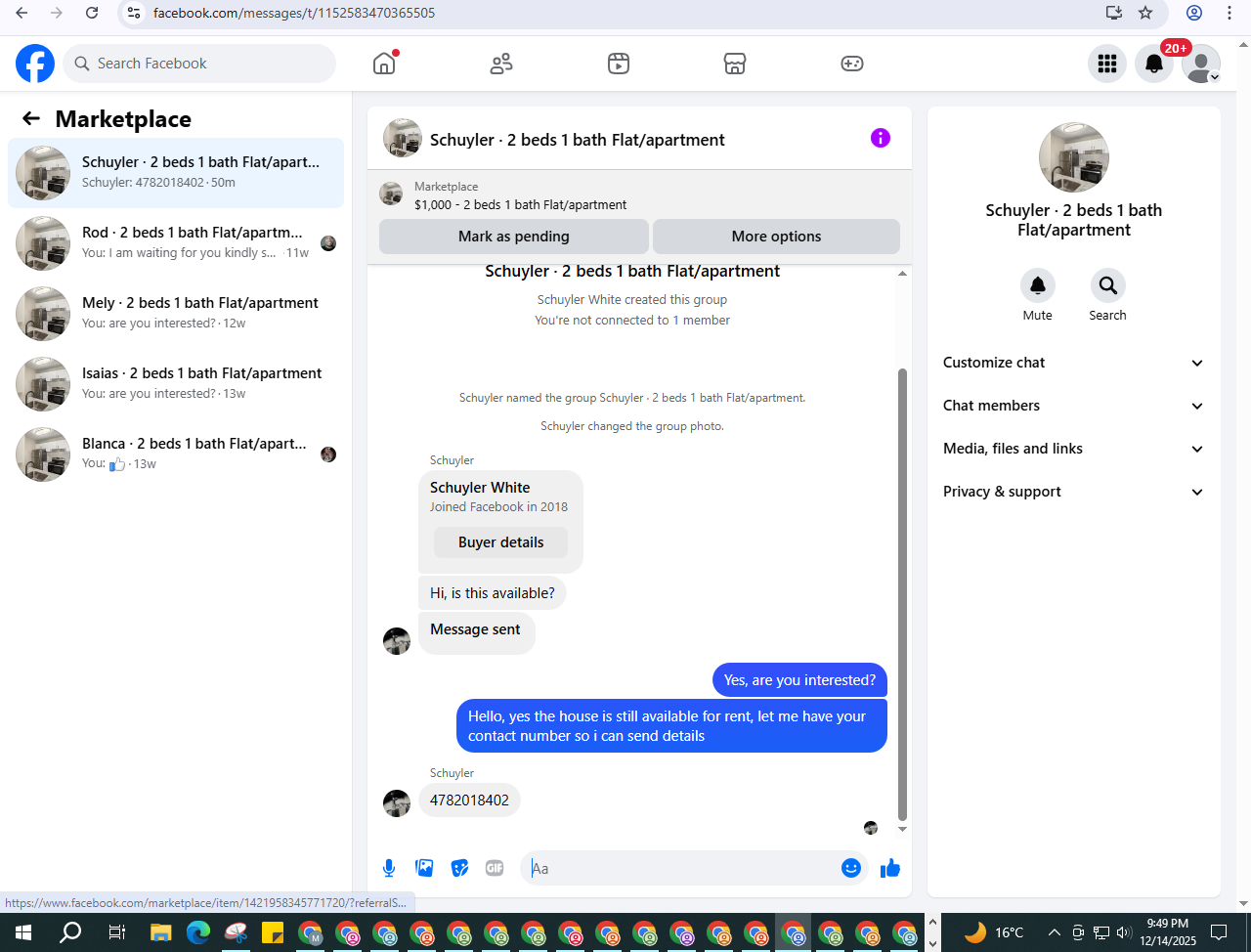Attach a photo using the image icon

424,868
